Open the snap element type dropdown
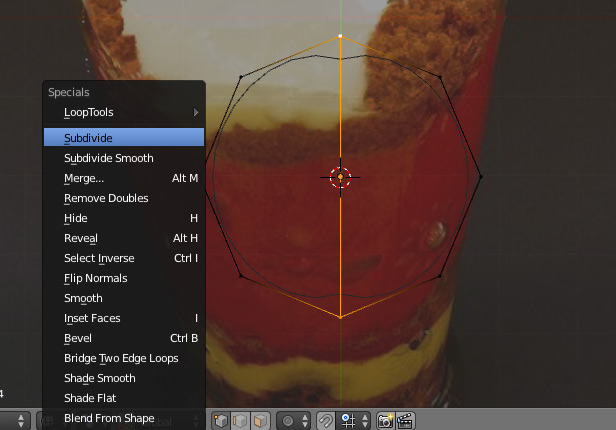The image size is (616, 430). pos(353,421)
